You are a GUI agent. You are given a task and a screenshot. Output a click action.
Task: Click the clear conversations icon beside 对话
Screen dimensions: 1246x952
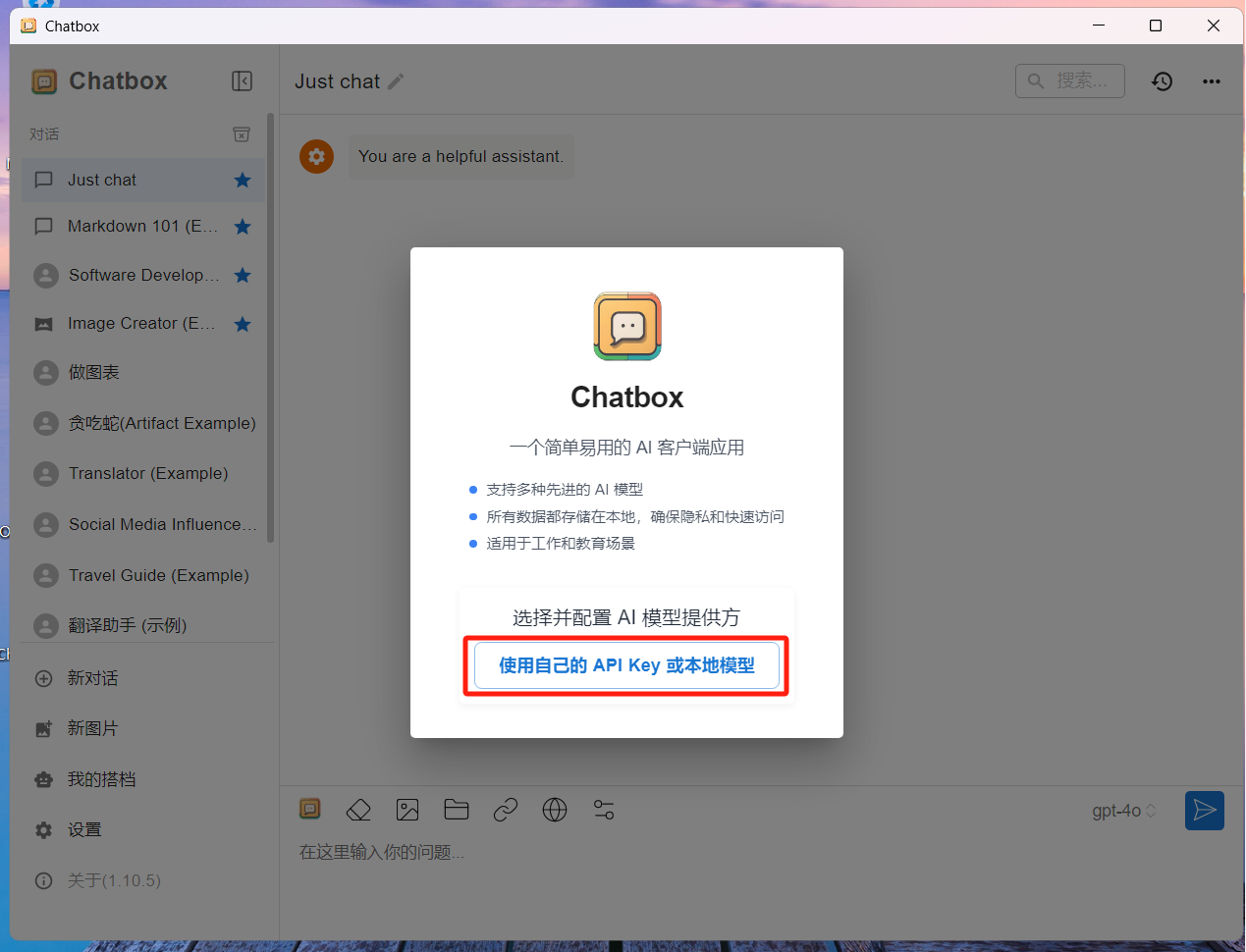(242, 134)
